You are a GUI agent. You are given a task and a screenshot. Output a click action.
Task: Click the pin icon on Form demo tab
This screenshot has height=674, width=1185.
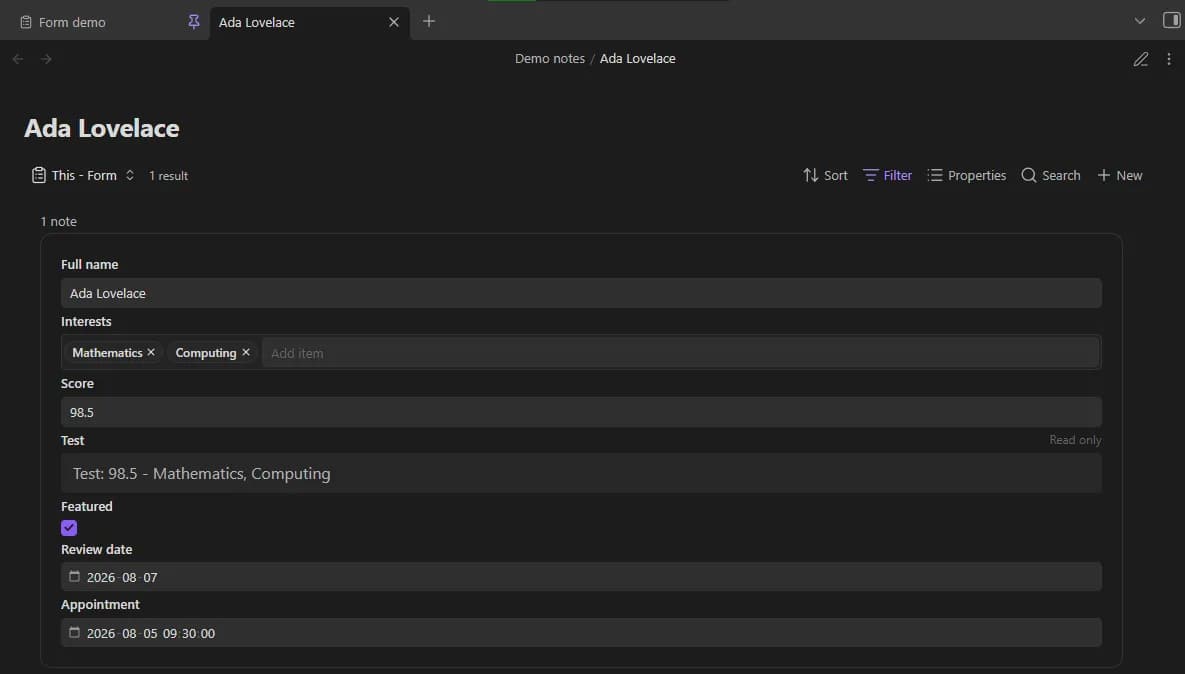193,22
